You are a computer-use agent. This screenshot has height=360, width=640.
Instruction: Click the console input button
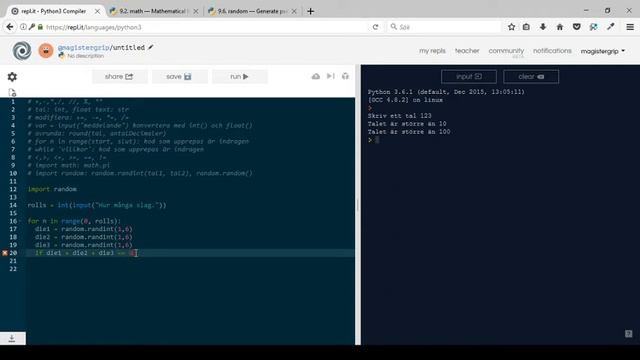pyautogui.click(x=469, y=76)
